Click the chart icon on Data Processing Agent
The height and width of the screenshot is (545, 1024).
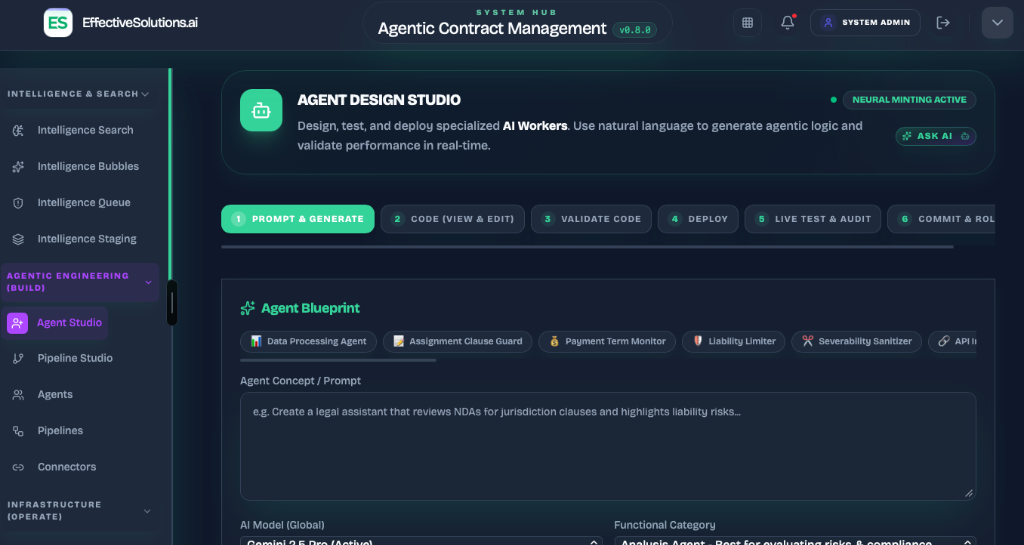(x=256, y=341)
